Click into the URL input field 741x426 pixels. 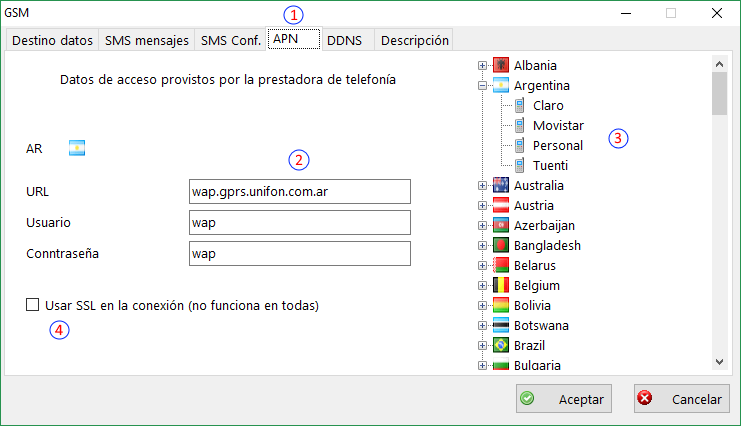pyautogui.click(x=300, y=192)
